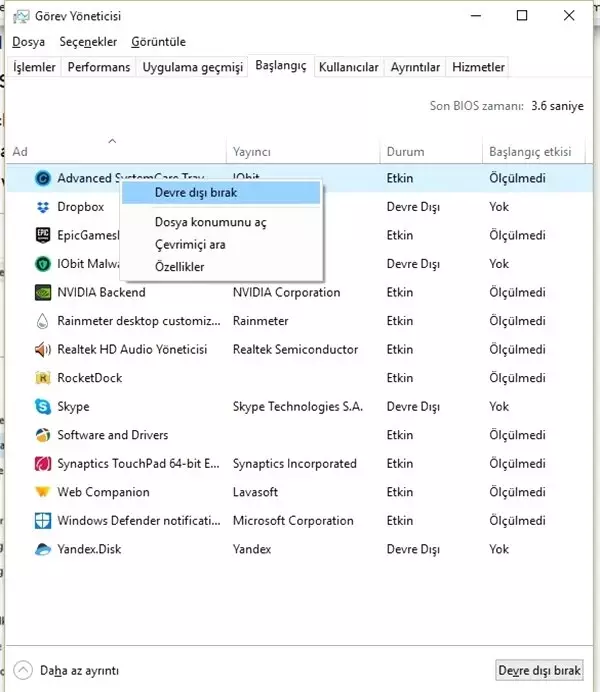Select the RocketDock entry name

click(90, 378)
